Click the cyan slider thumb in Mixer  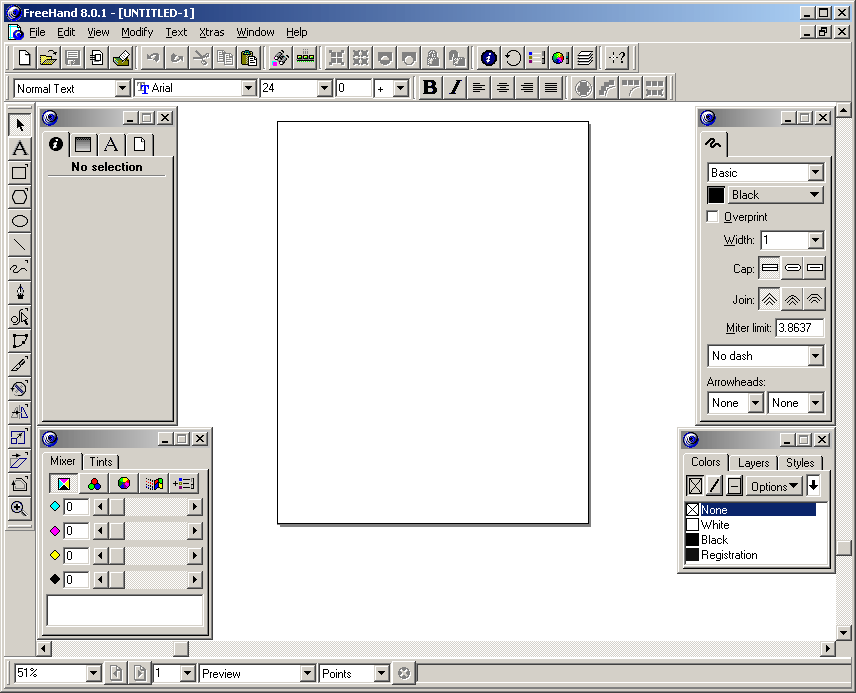[x=117, y=507]
